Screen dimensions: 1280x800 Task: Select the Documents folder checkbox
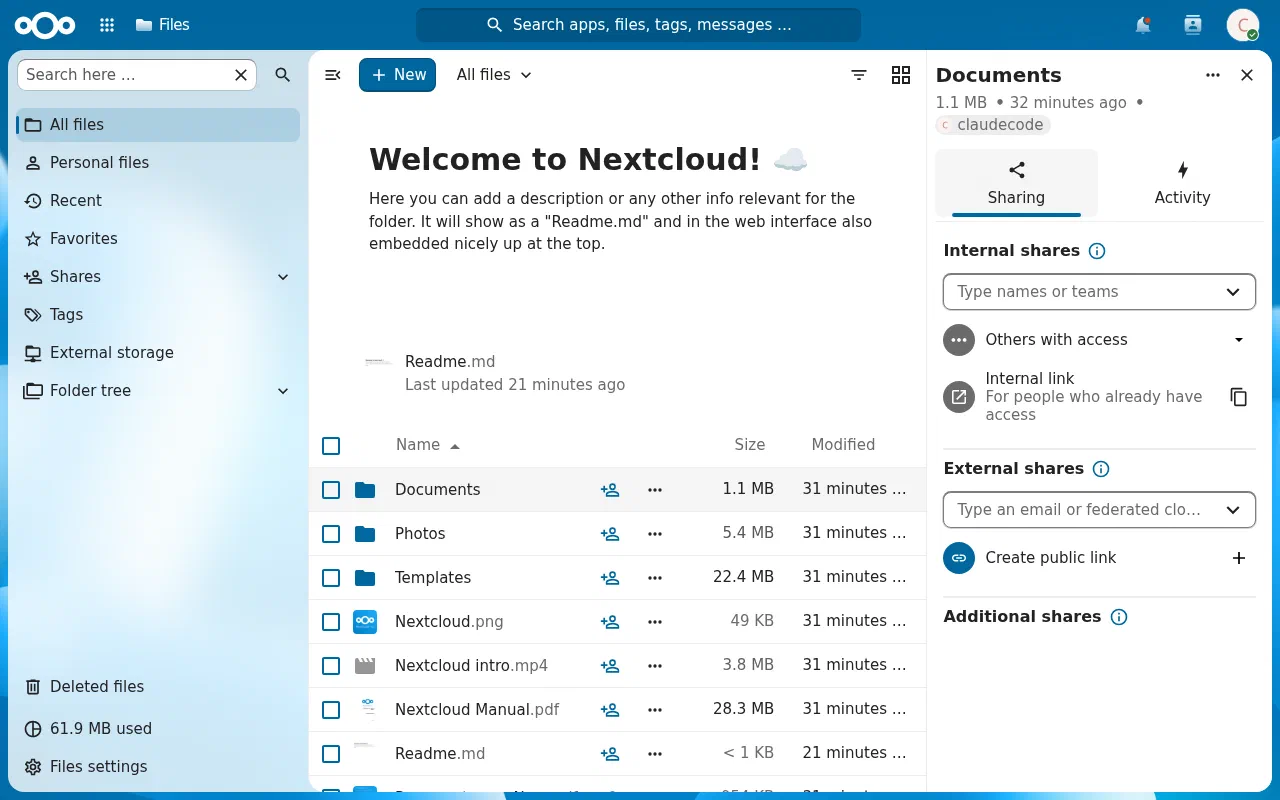tap(331, 490)
